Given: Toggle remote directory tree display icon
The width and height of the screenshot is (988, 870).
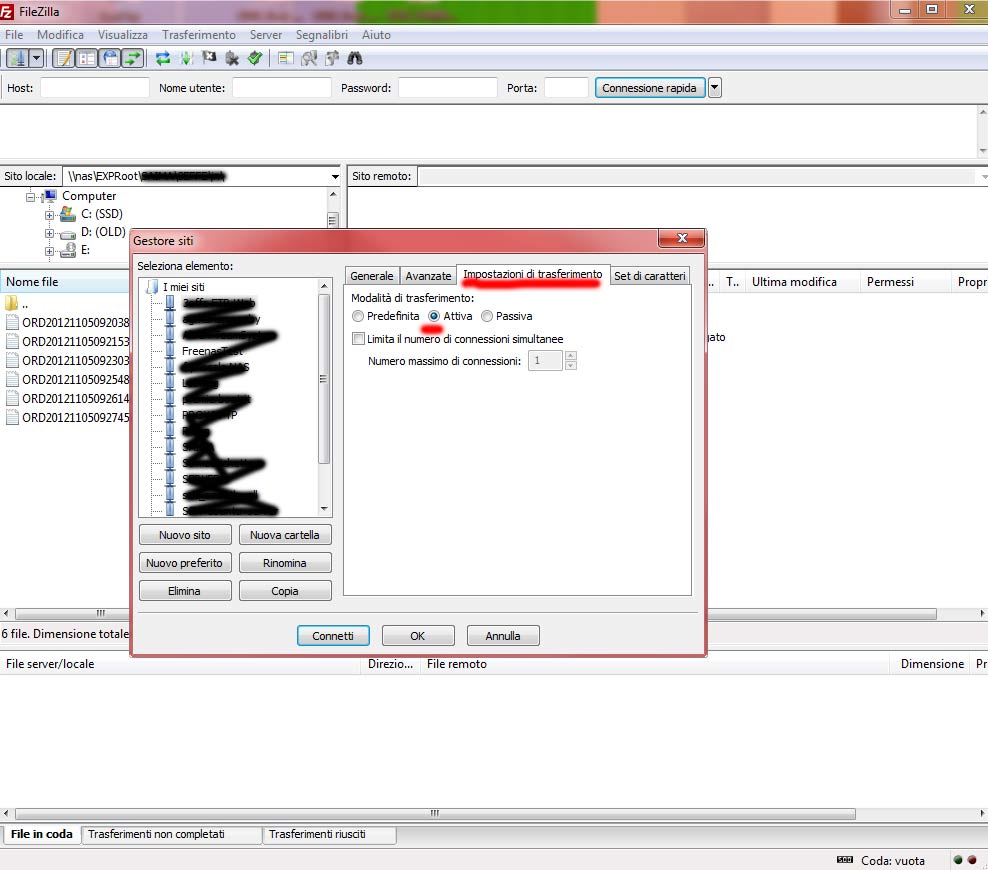Looking at the screenshot, I should (x=110, y=59).
